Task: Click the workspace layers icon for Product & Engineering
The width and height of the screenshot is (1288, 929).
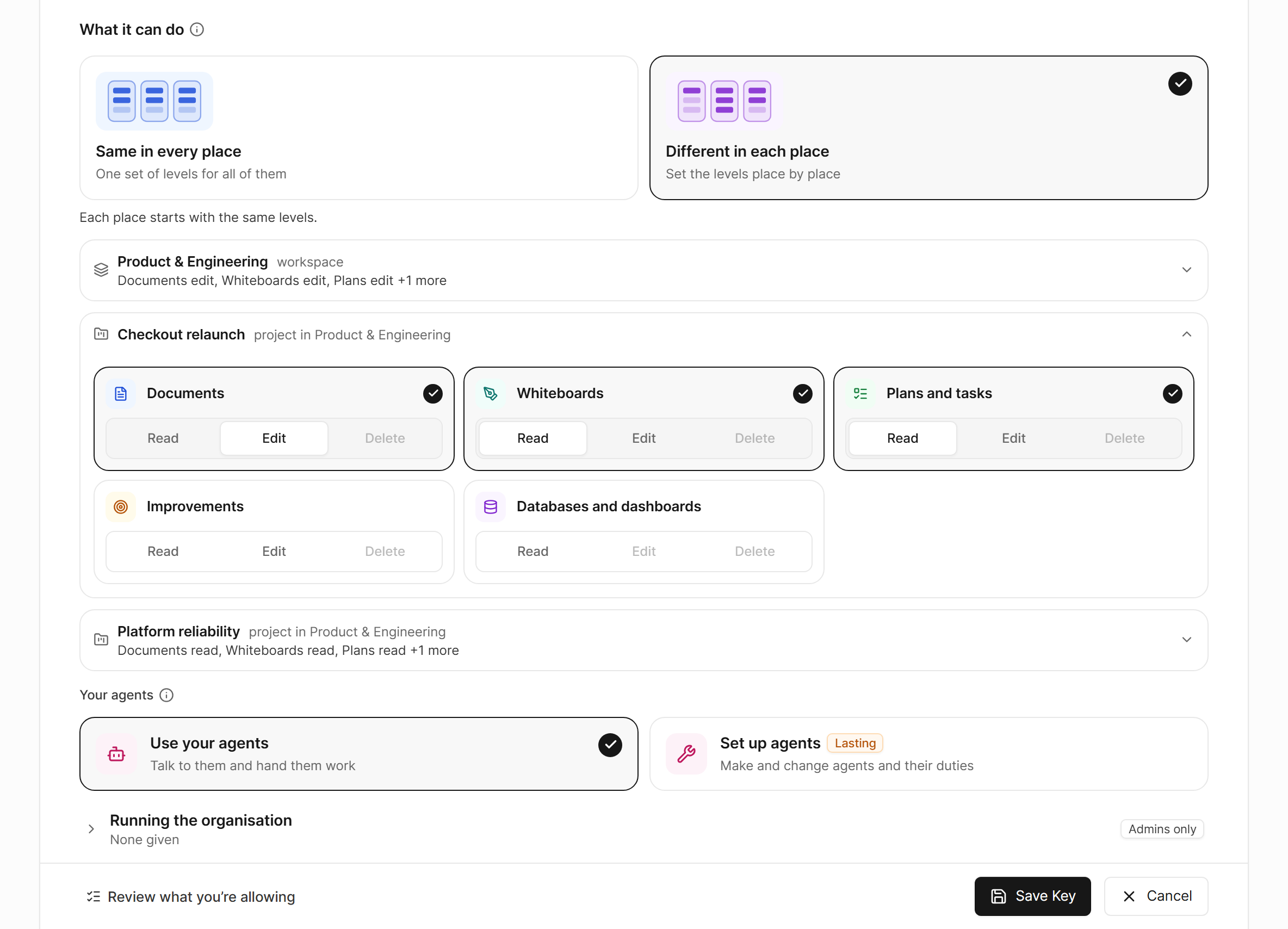Action: (x=101, y=270)
